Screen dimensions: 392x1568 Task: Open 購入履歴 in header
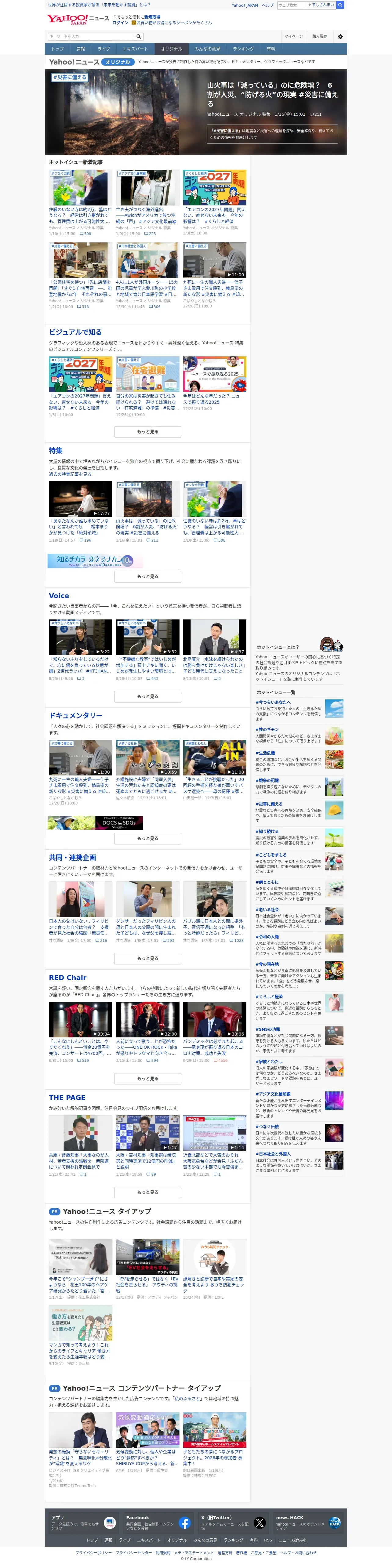point(320,37)
